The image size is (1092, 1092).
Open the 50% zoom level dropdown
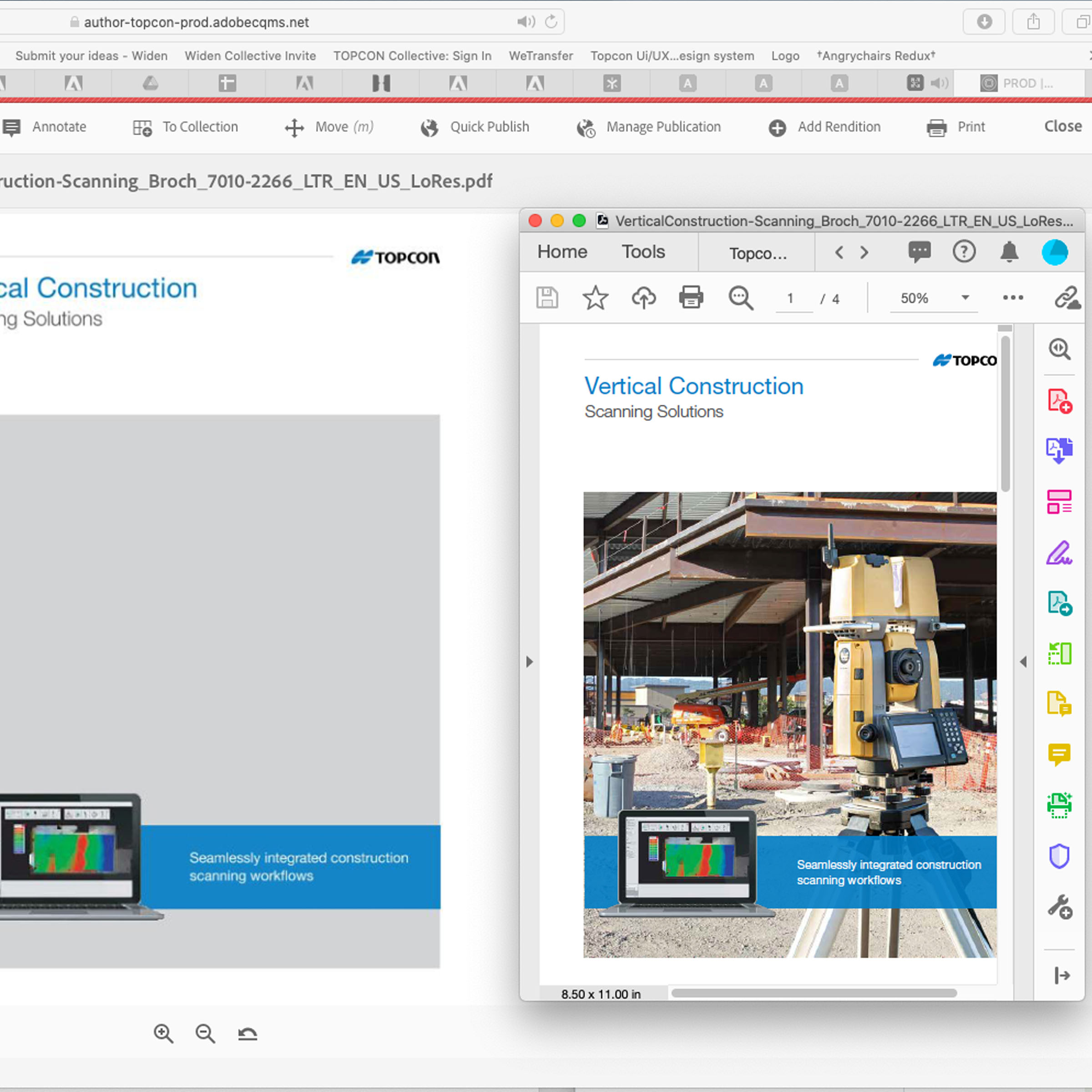(x=934, y=298)
